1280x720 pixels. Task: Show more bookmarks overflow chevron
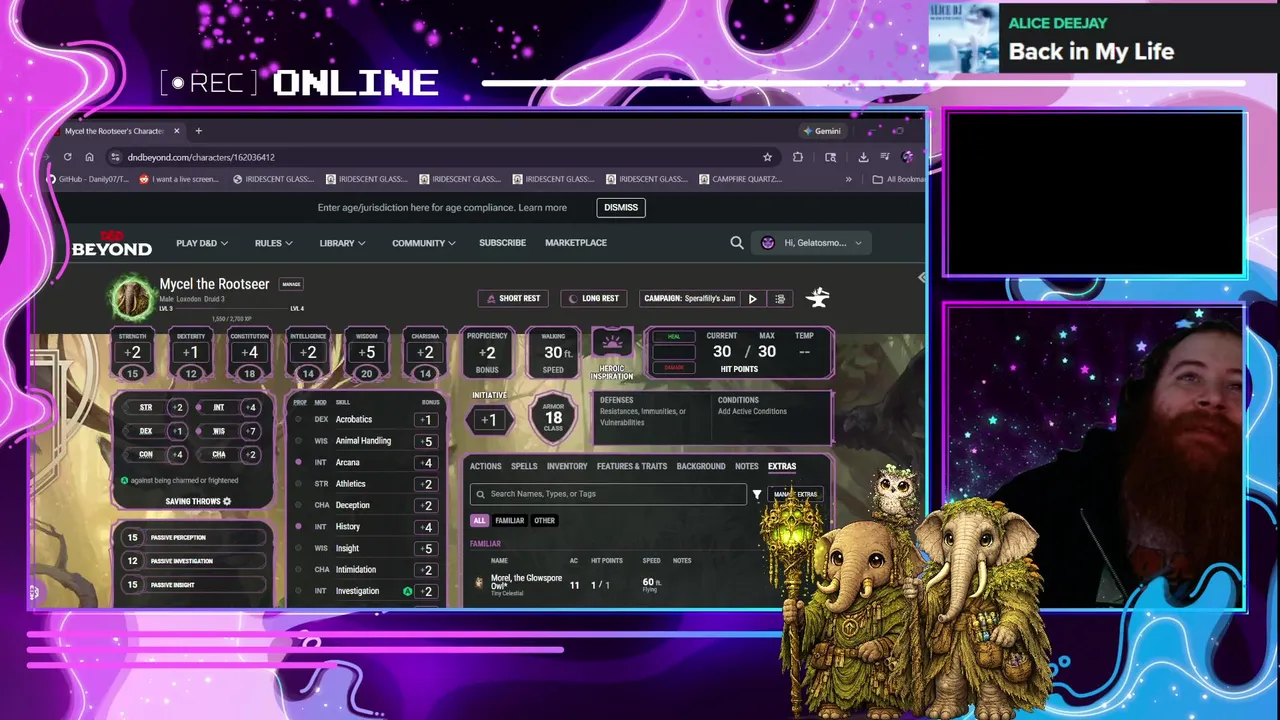849,179
